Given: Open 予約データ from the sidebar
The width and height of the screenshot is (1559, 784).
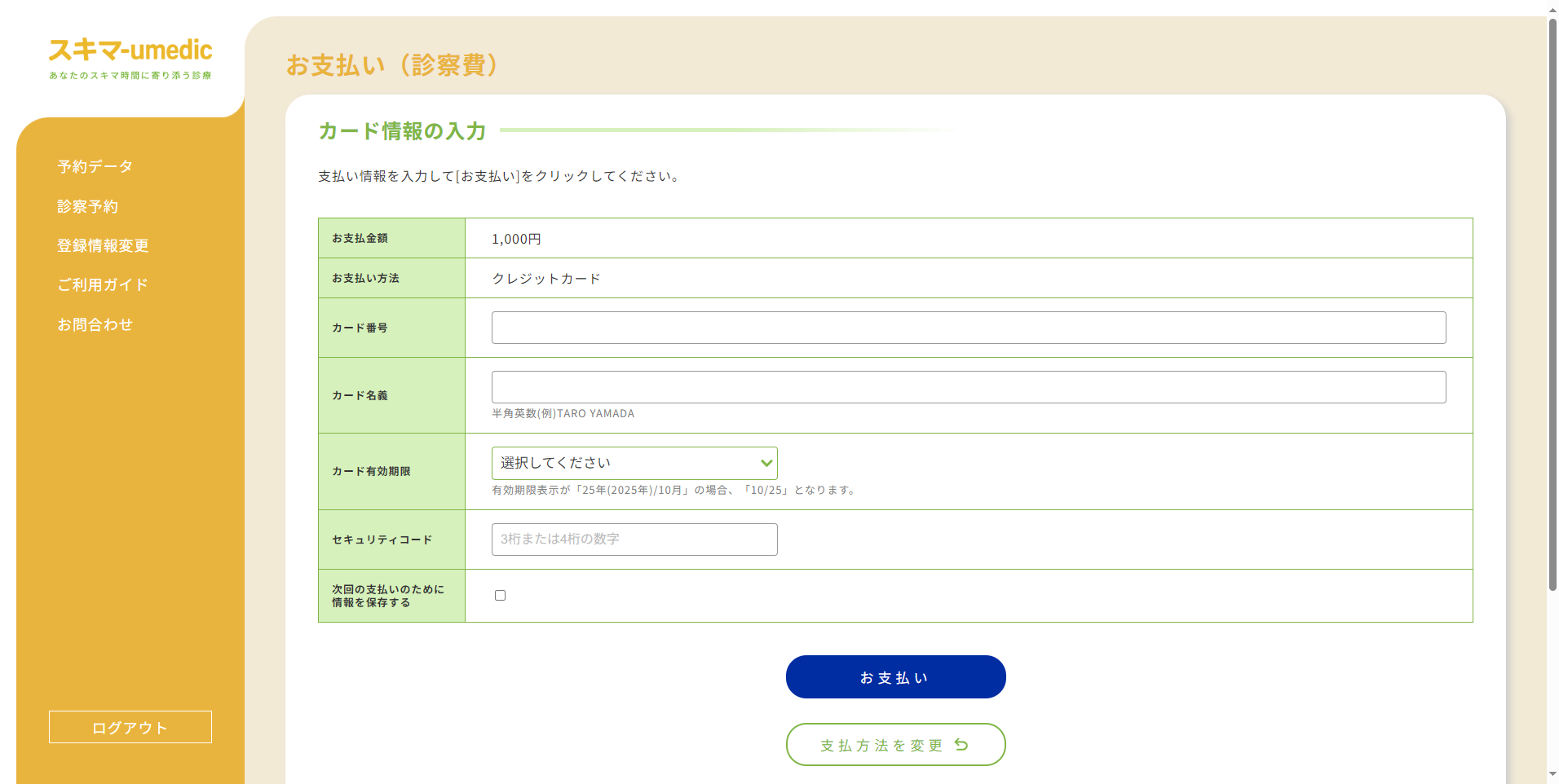Looking at the screenshot, I should point(94,166).
